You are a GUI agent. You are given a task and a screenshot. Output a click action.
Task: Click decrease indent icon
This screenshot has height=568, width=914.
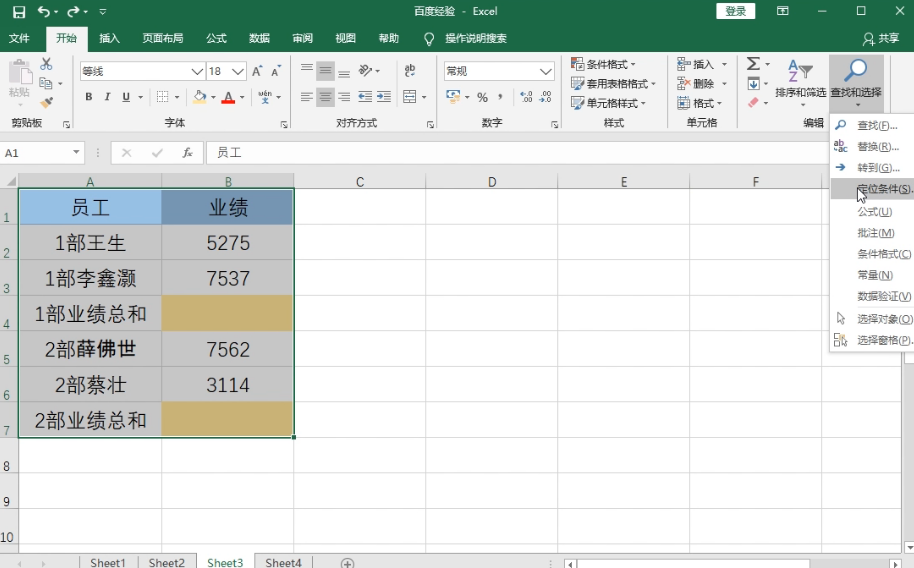tap(365, 97)
